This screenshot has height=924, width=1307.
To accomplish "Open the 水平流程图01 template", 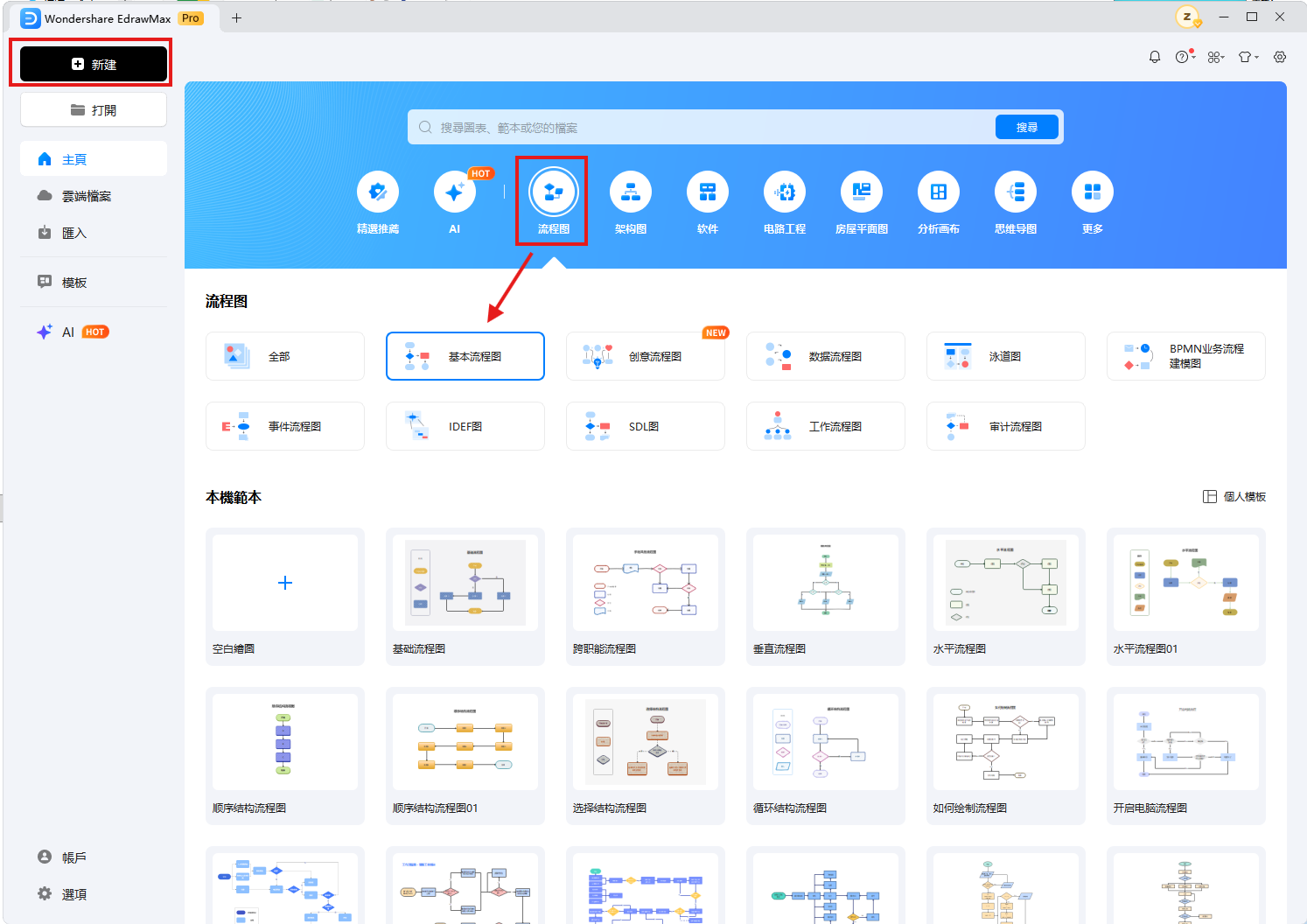I will [1186, 597].
